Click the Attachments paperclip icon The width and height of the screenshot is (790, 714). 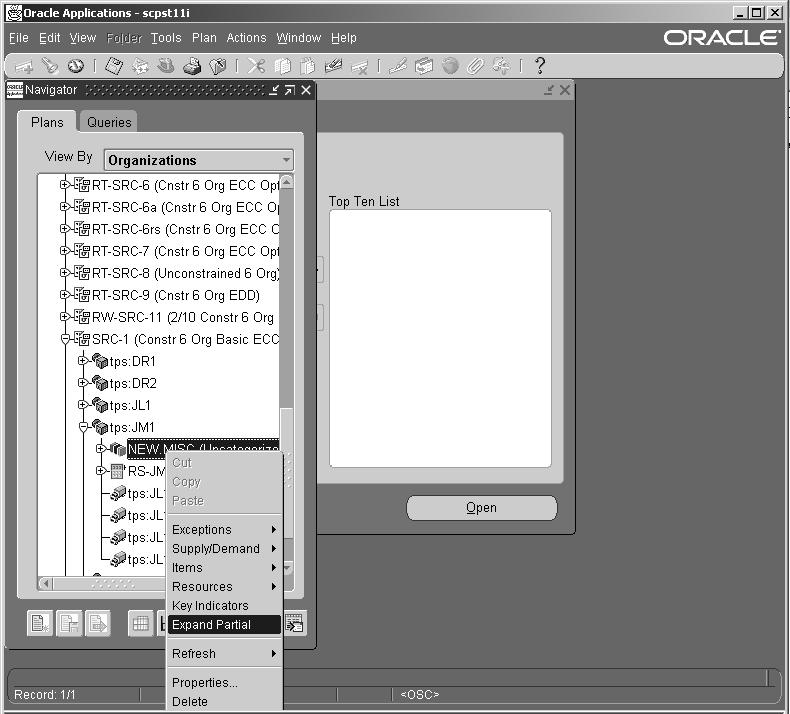click(475, 66)
